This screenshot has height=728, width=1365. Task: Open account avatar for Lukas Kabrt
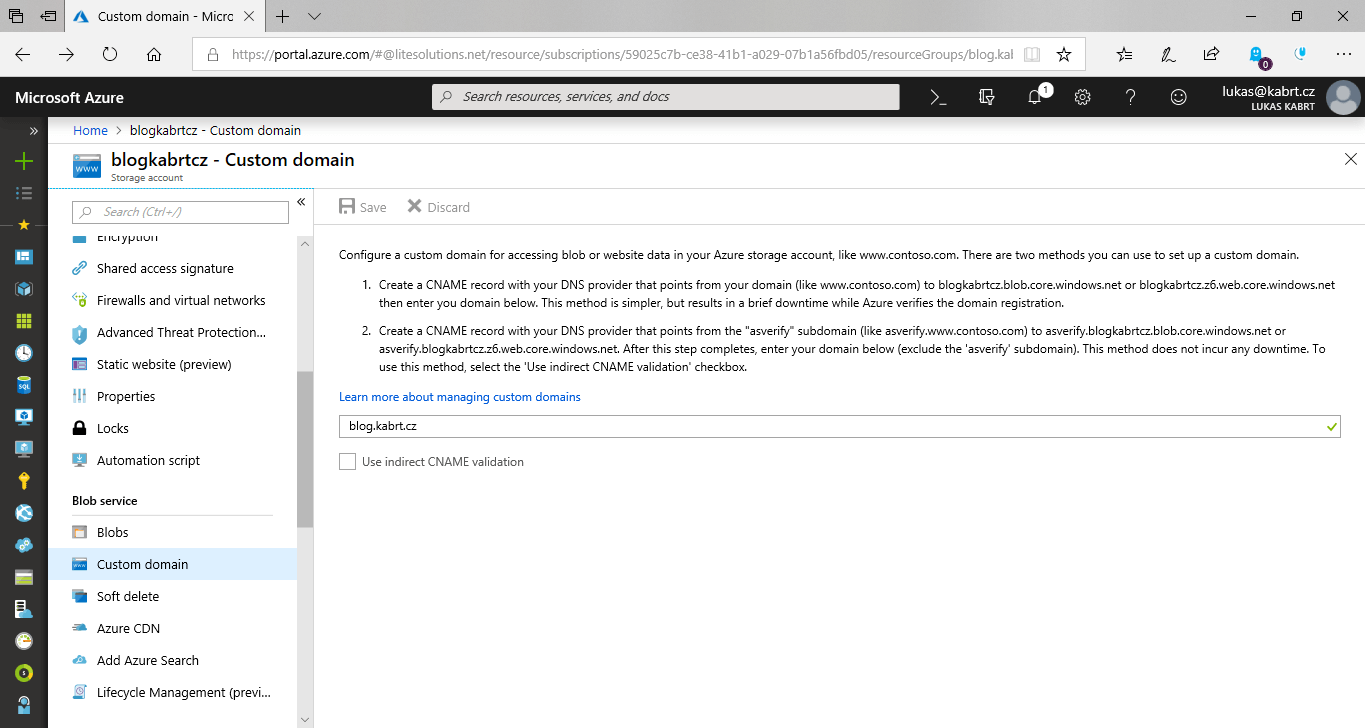click(1343, 98)
